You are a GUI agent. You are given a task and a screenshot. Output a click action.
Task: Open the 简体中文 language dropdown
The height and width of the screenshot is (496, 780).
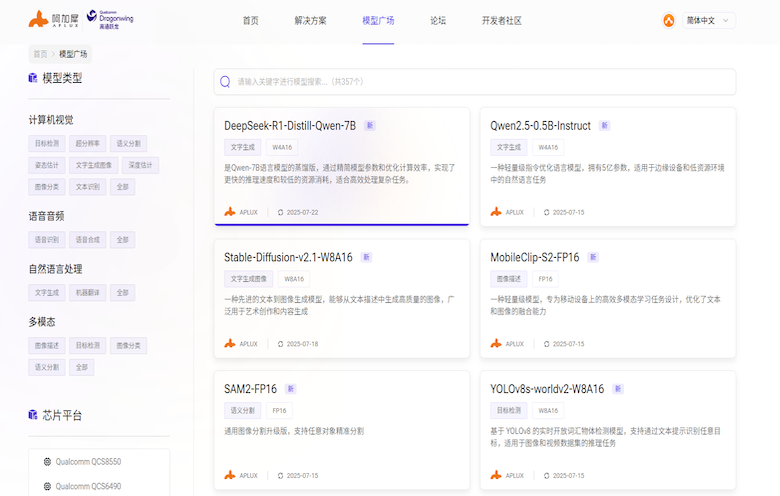[708, 20]
